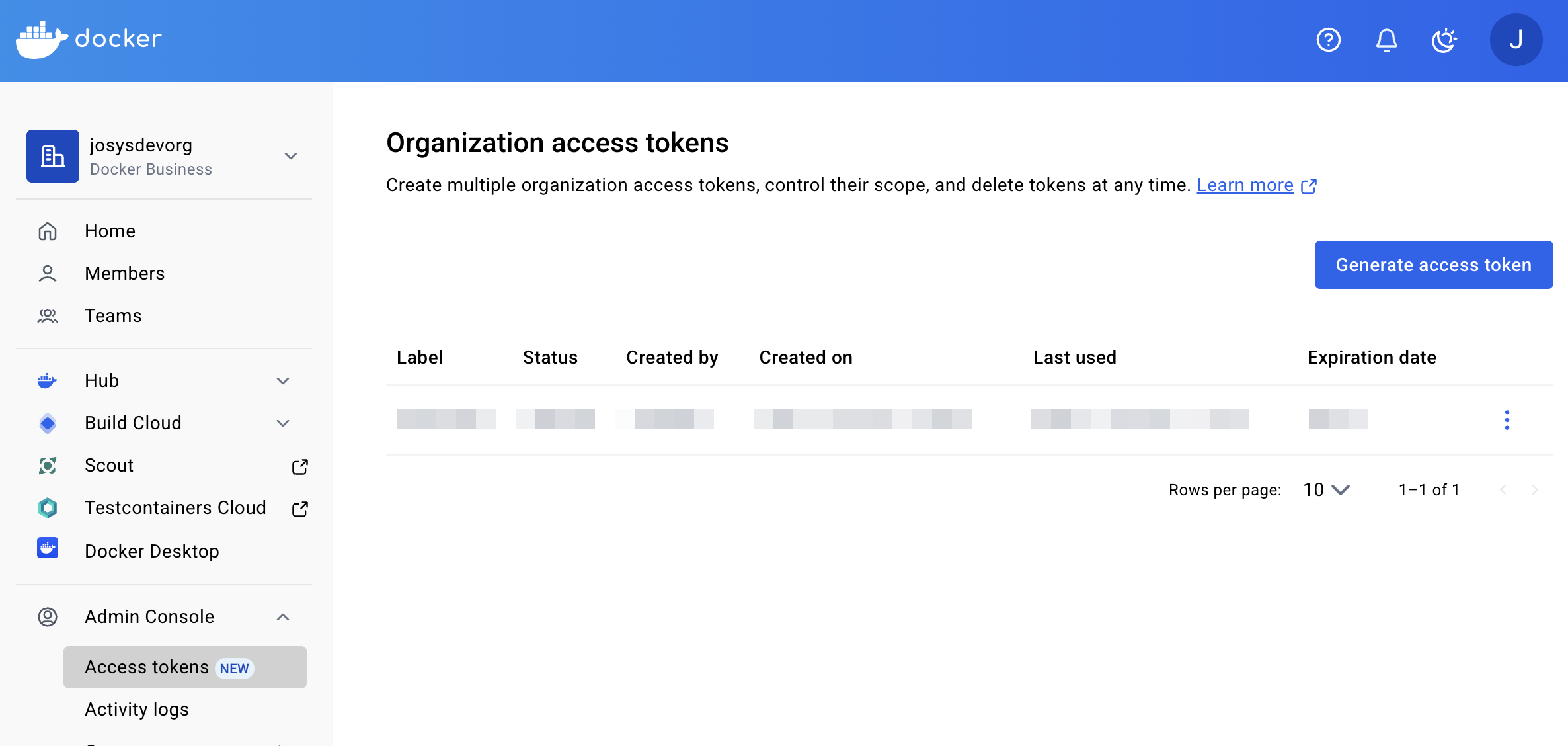
Task: Click the Generate access token button
Action: point(1433,265)
